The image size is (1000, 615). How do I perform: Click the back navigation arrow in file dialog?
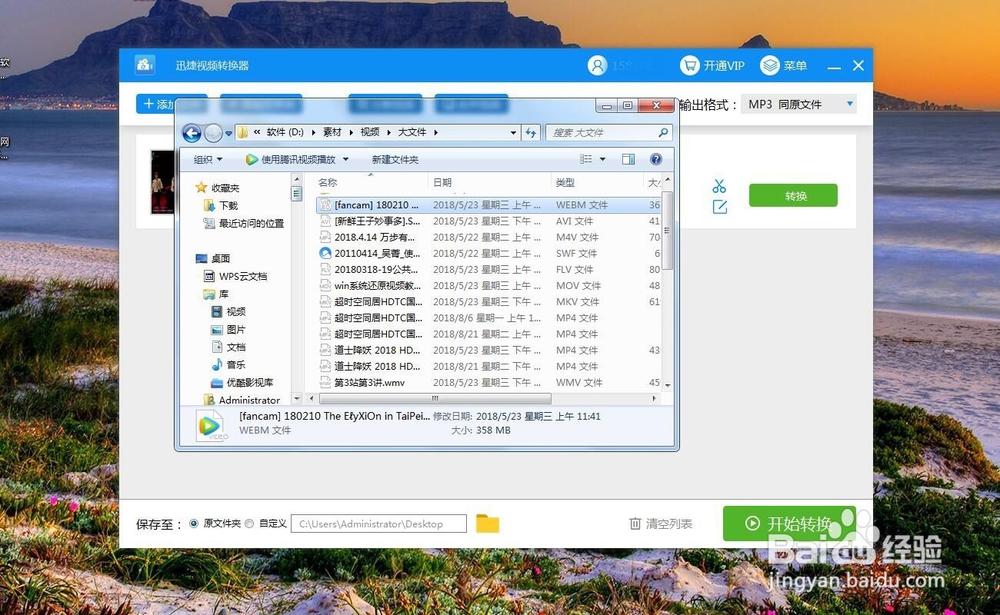[191, 131]
